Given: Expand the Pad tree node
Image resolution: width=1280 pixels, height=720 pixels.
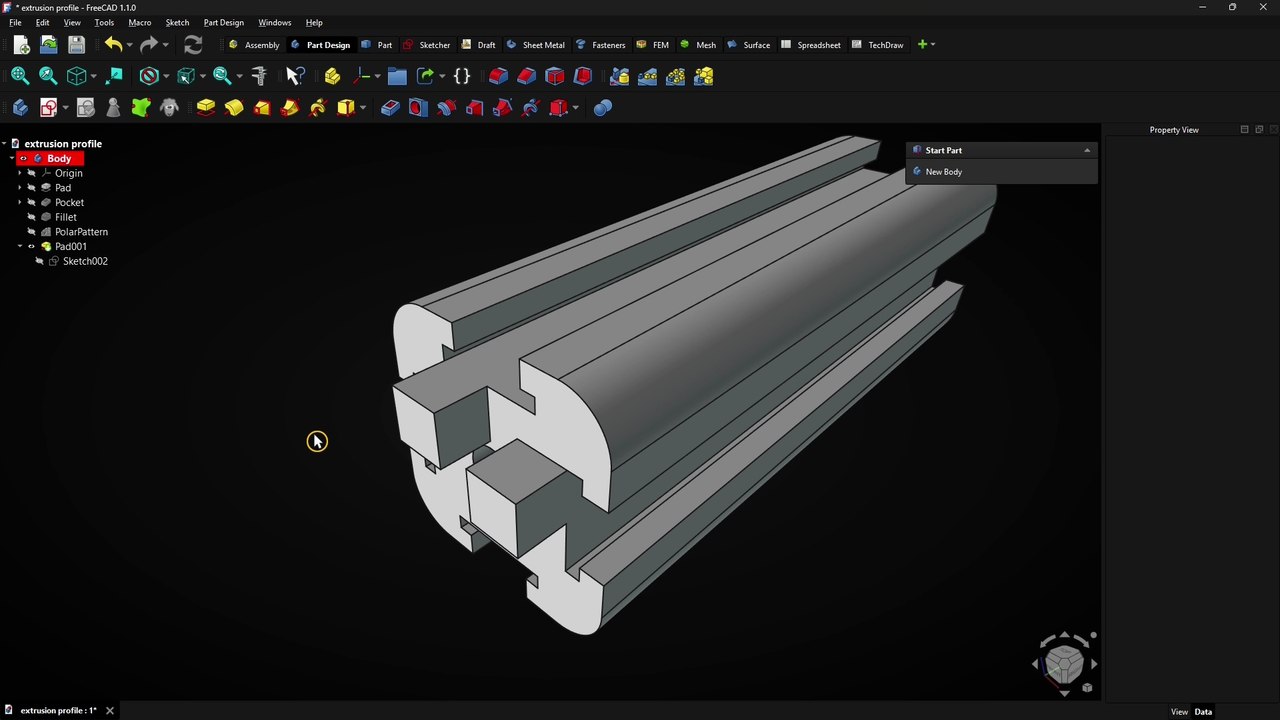Looking at the screenshot, I should 20,188.
